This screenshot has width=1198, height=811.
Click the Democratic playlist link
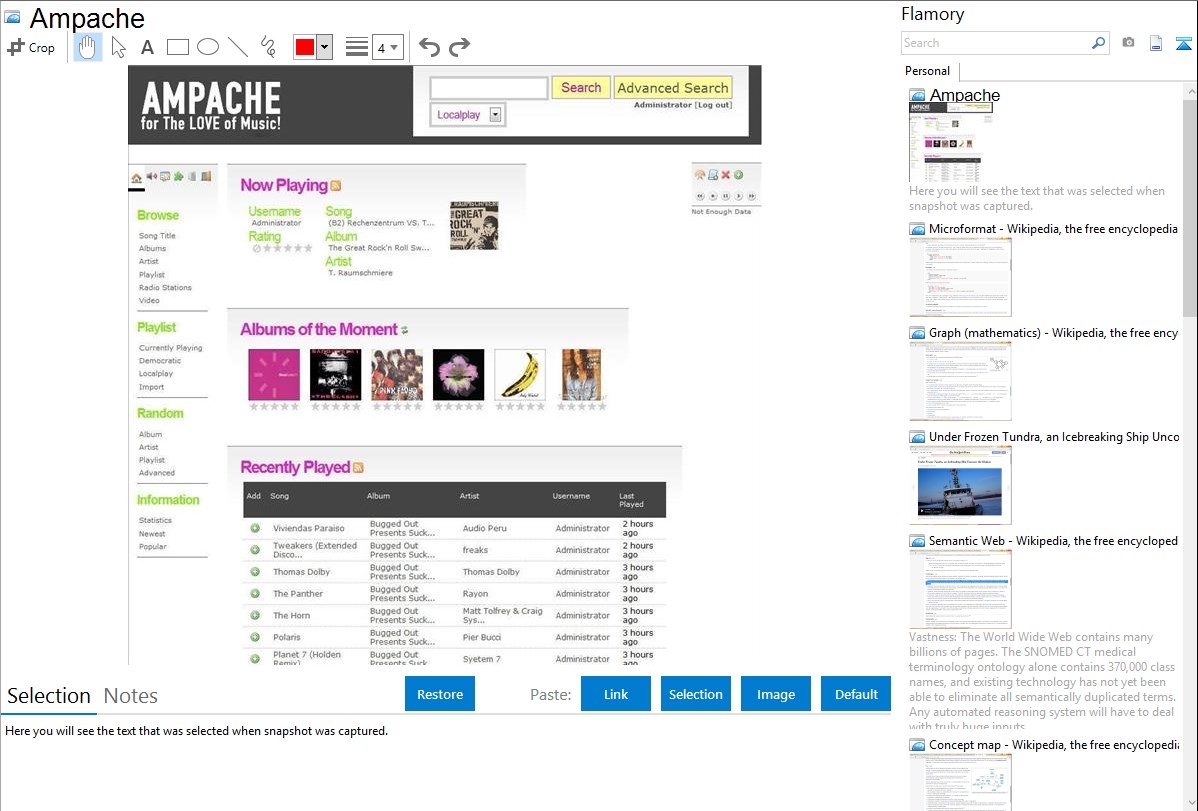pyautogui.click(x=160, y=361)
